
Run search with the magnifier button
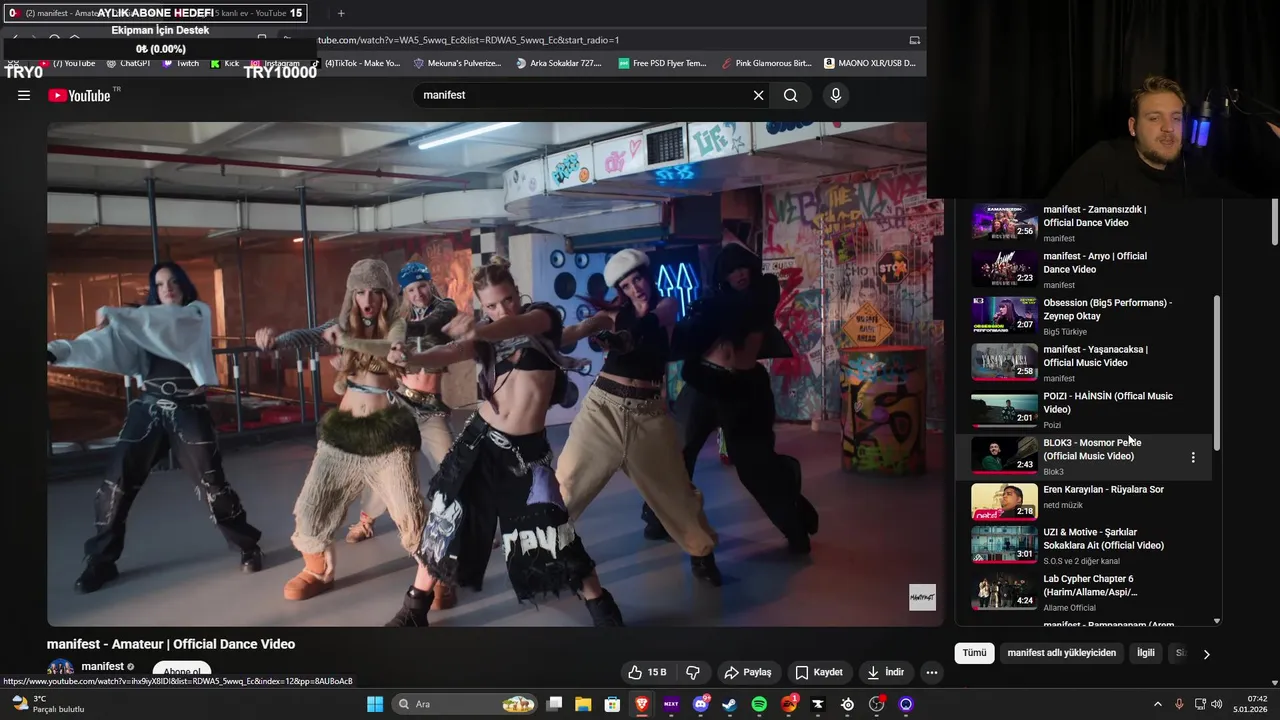pos(791,95)
